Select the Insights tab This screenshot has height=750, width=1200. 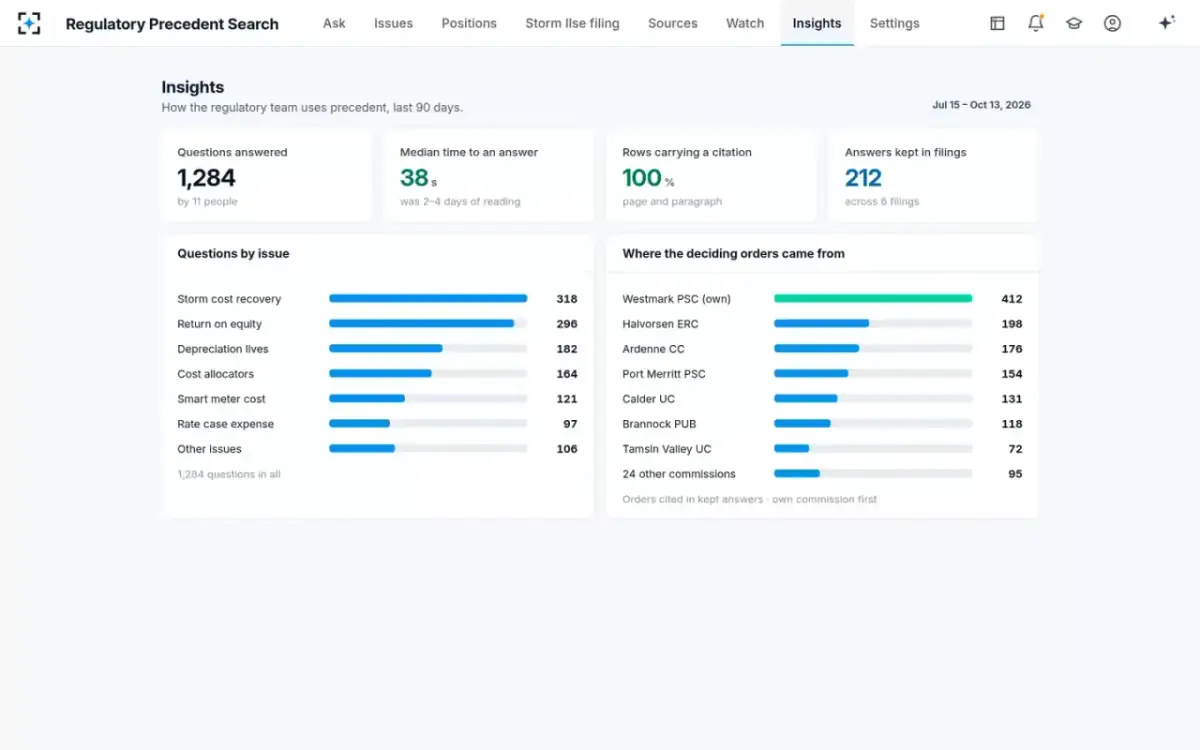[817, 23]
